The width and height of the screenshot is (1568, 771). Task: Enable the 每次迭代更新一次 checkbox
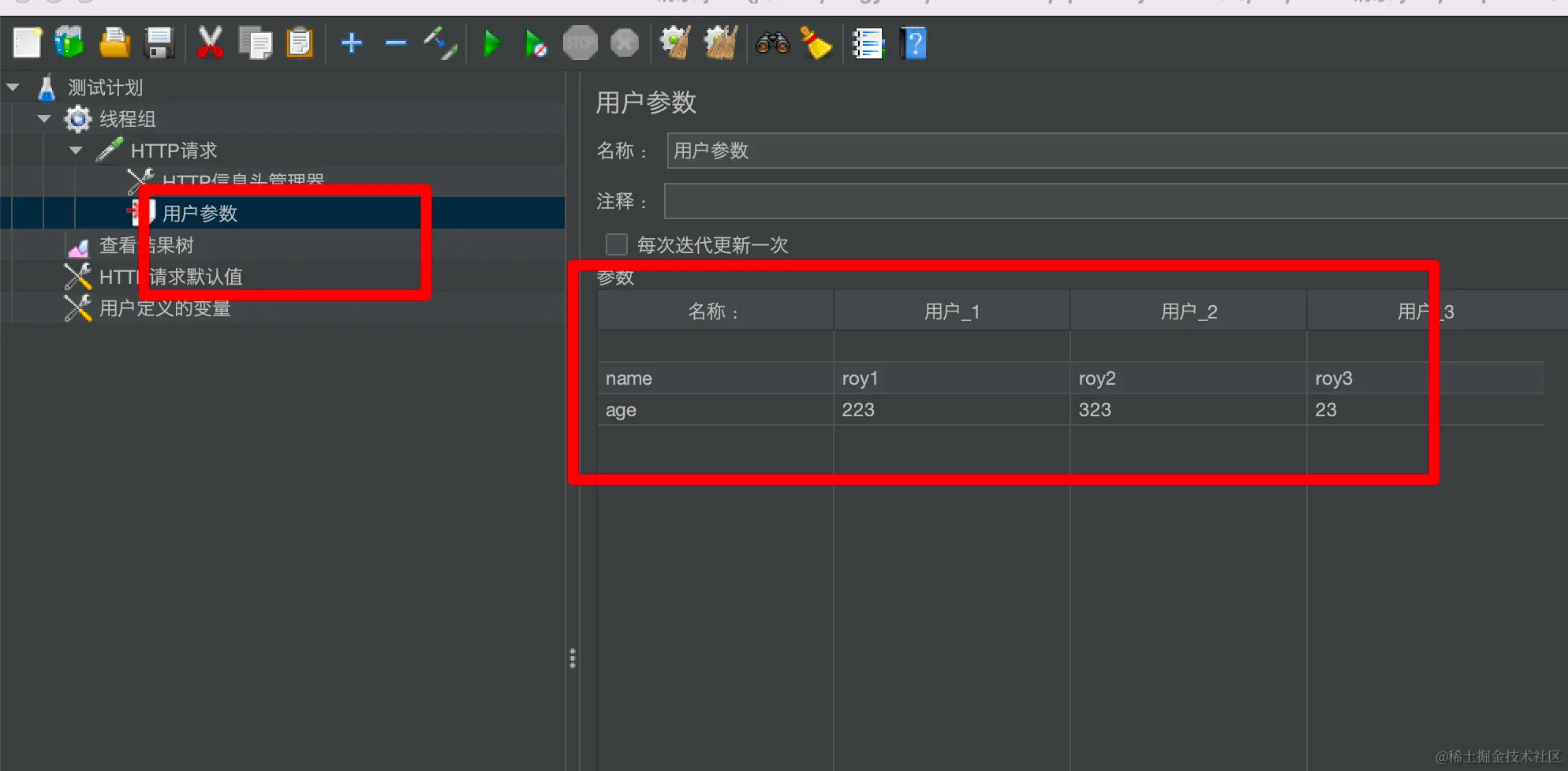coord(617,244)
